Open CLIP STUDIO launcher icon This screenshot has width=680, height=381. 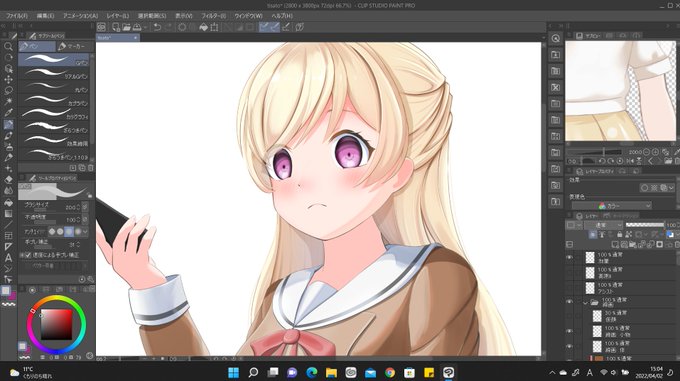101,27
